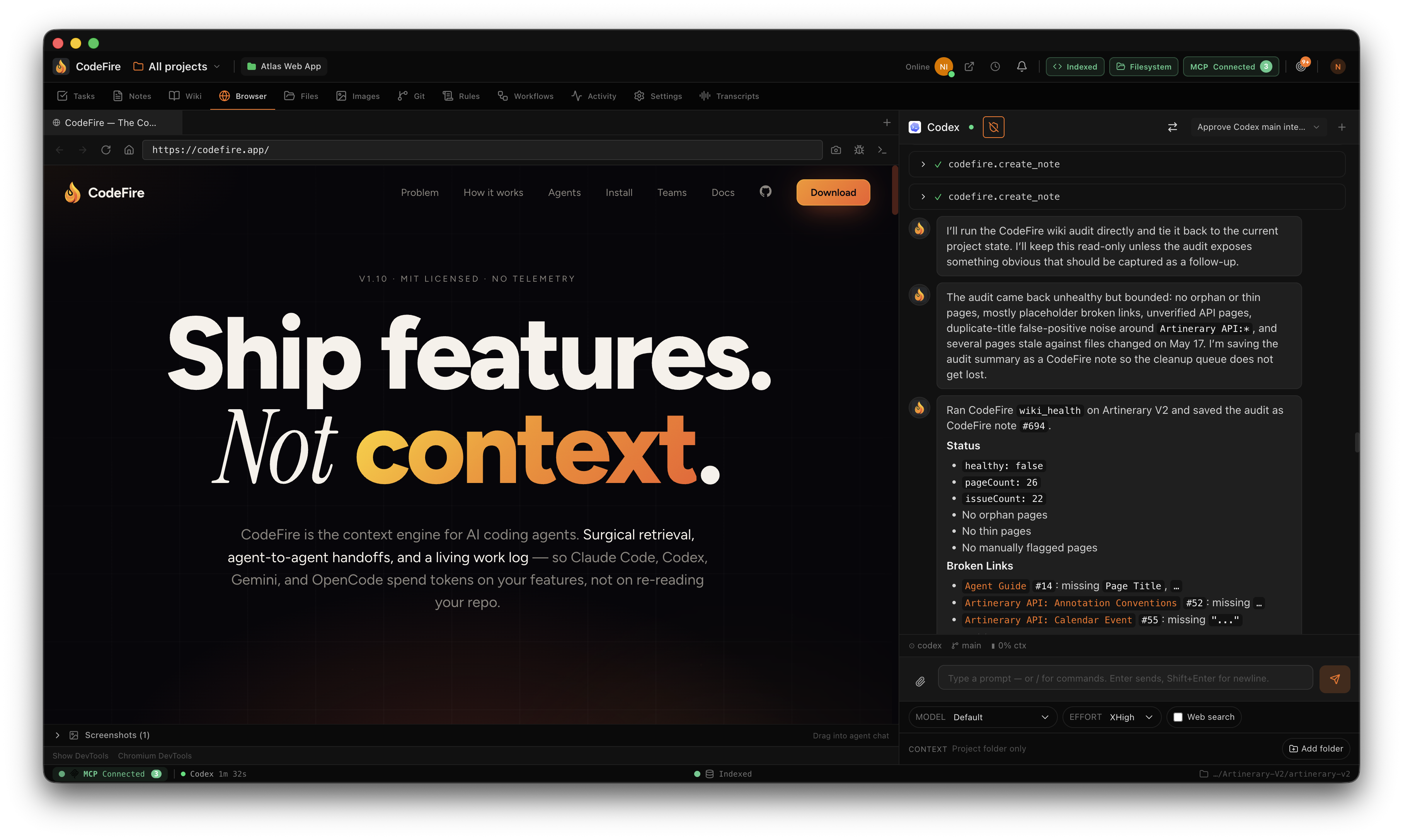
Task: Go back in embedded browser
Action: click(x=60, y=150)
